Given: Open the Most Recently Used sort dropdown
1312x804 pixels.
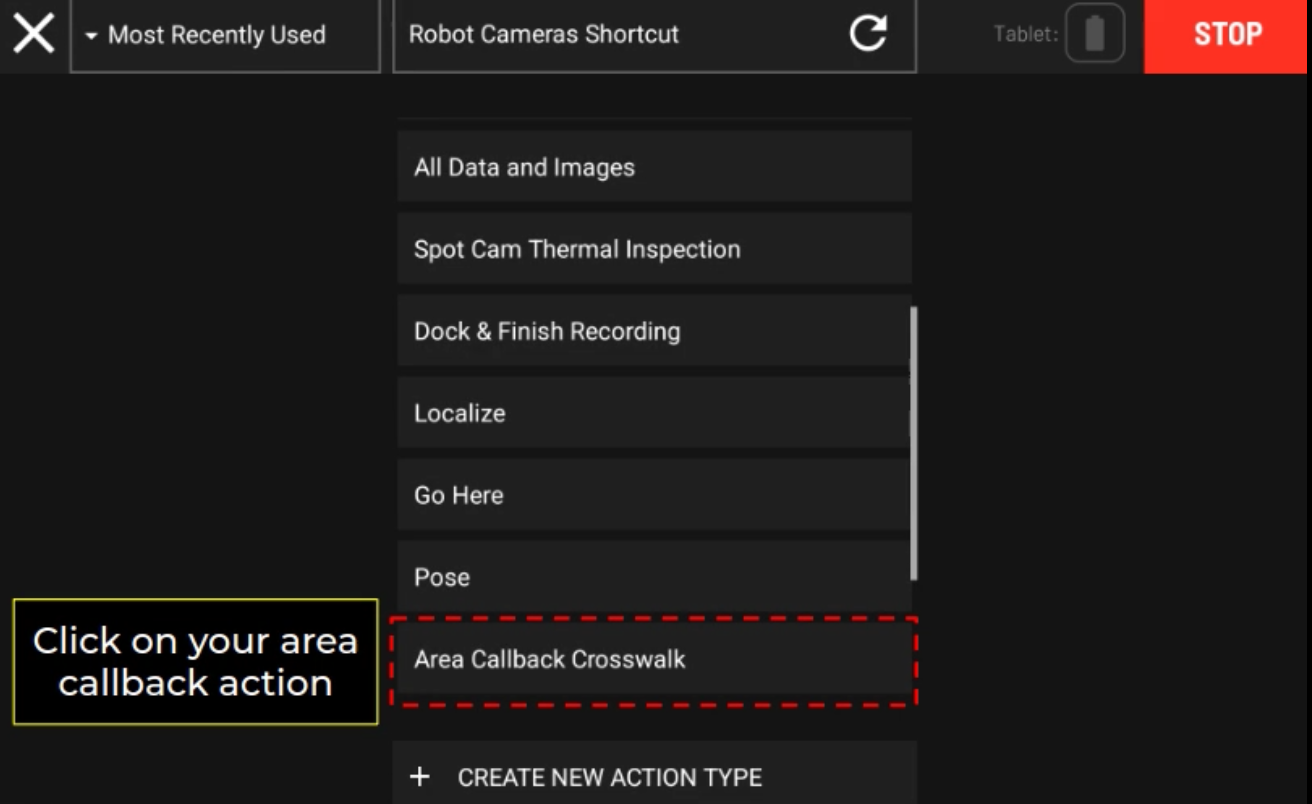Looking at the screenshot, I should click(225, 36).
